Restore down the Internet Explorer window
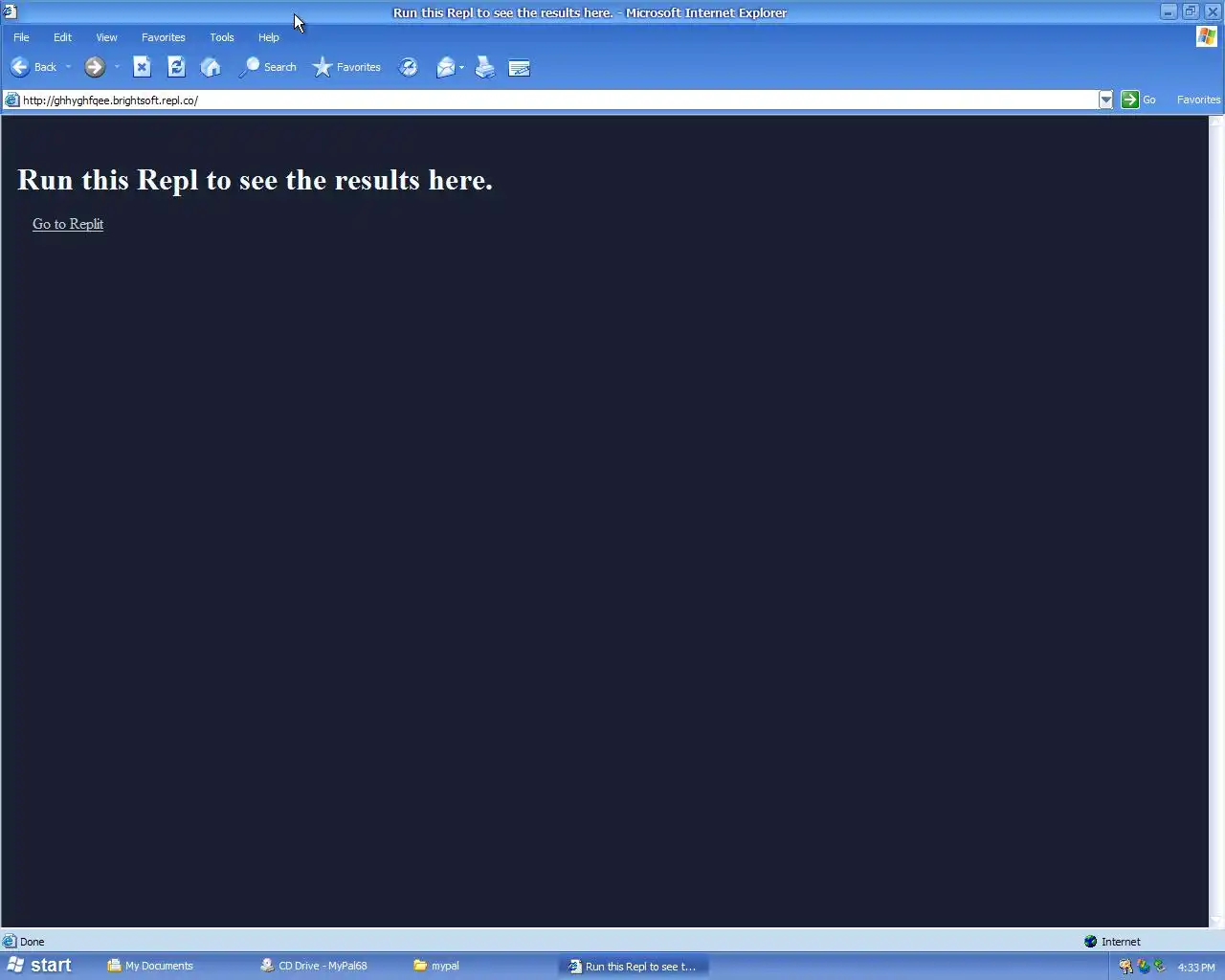Viewport: 1225px width, 980px height. (1191, 11)
